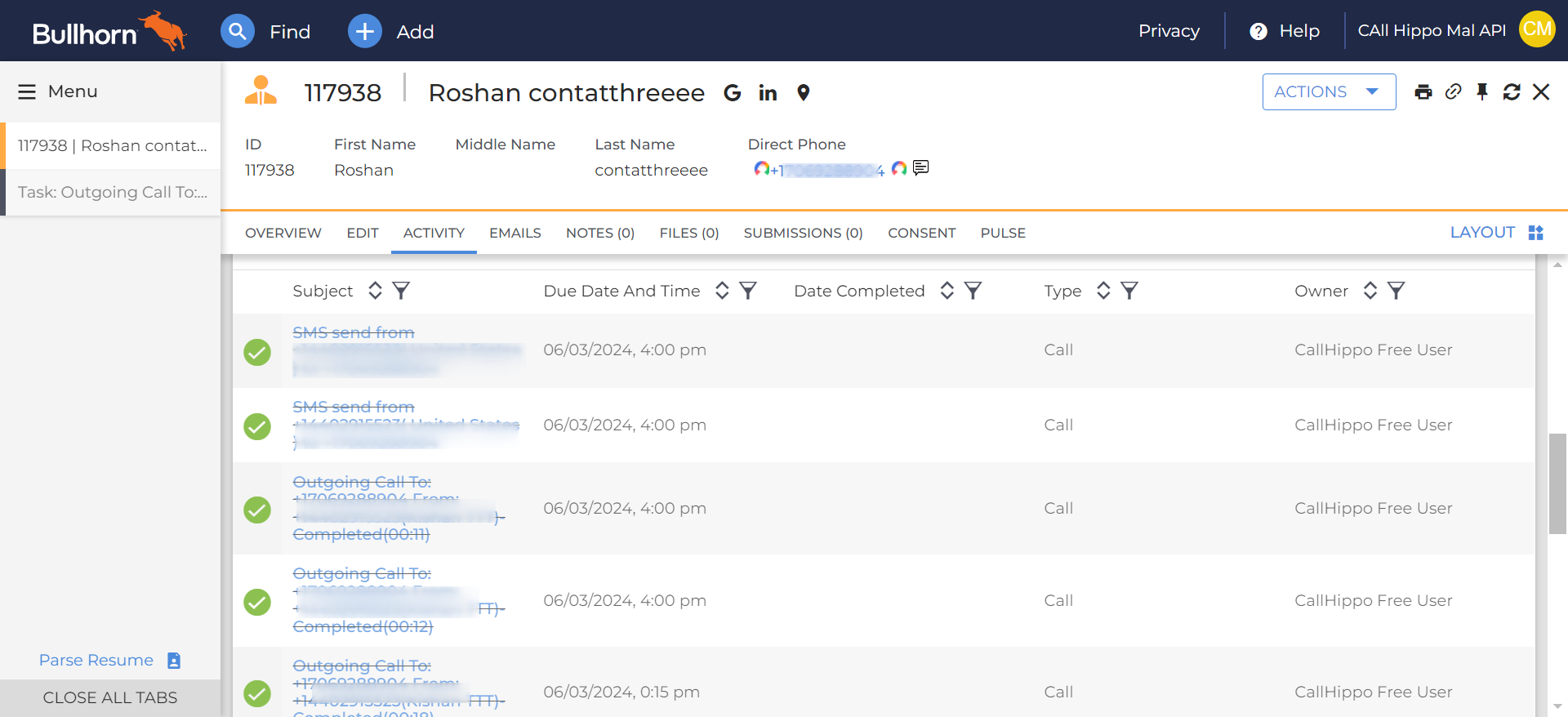
Task: Toggle the first SMS send task checkmark
Action: coord(257,352)
